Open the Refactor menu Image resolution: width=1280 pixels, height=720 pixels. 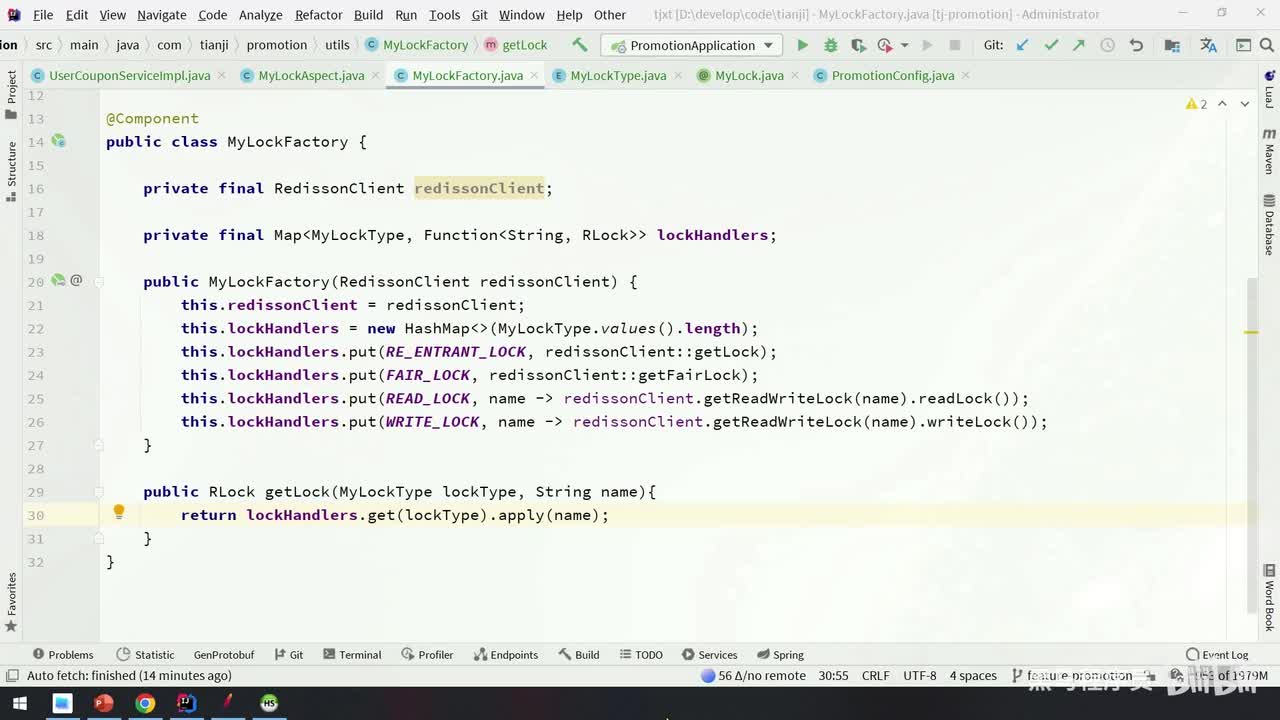(319, 15)
